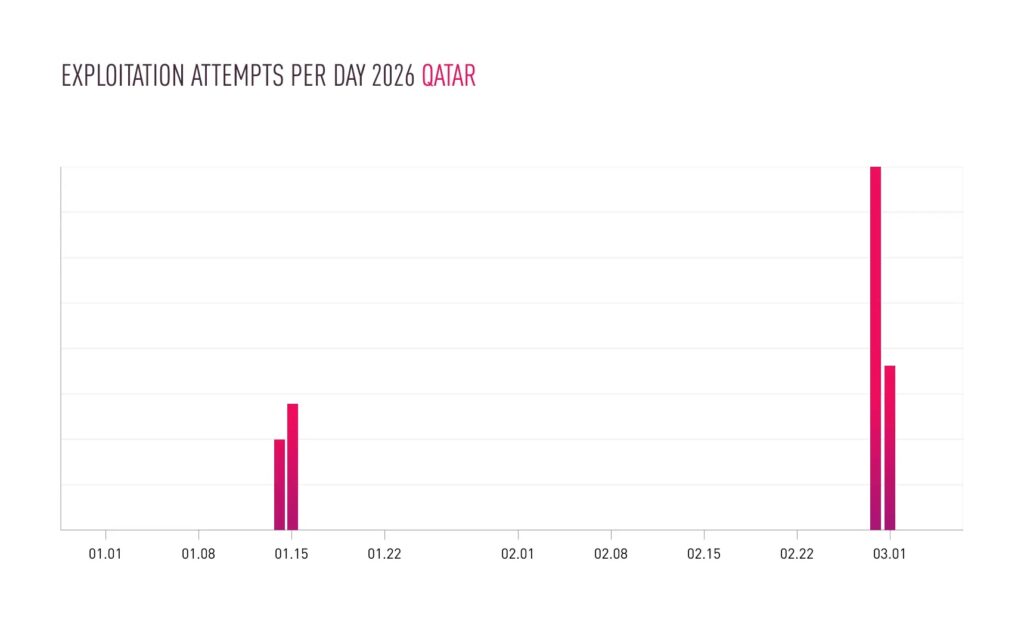Select the 02.08 axis label
This screenshot has height=617, width=1024.
[x=610, y=553]
